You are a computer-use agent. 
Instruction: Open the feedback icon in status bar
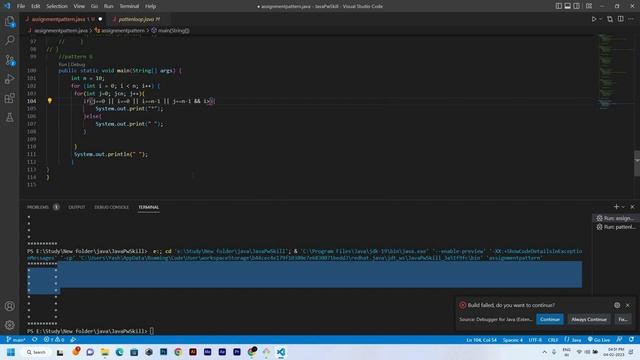click(620, 340)
